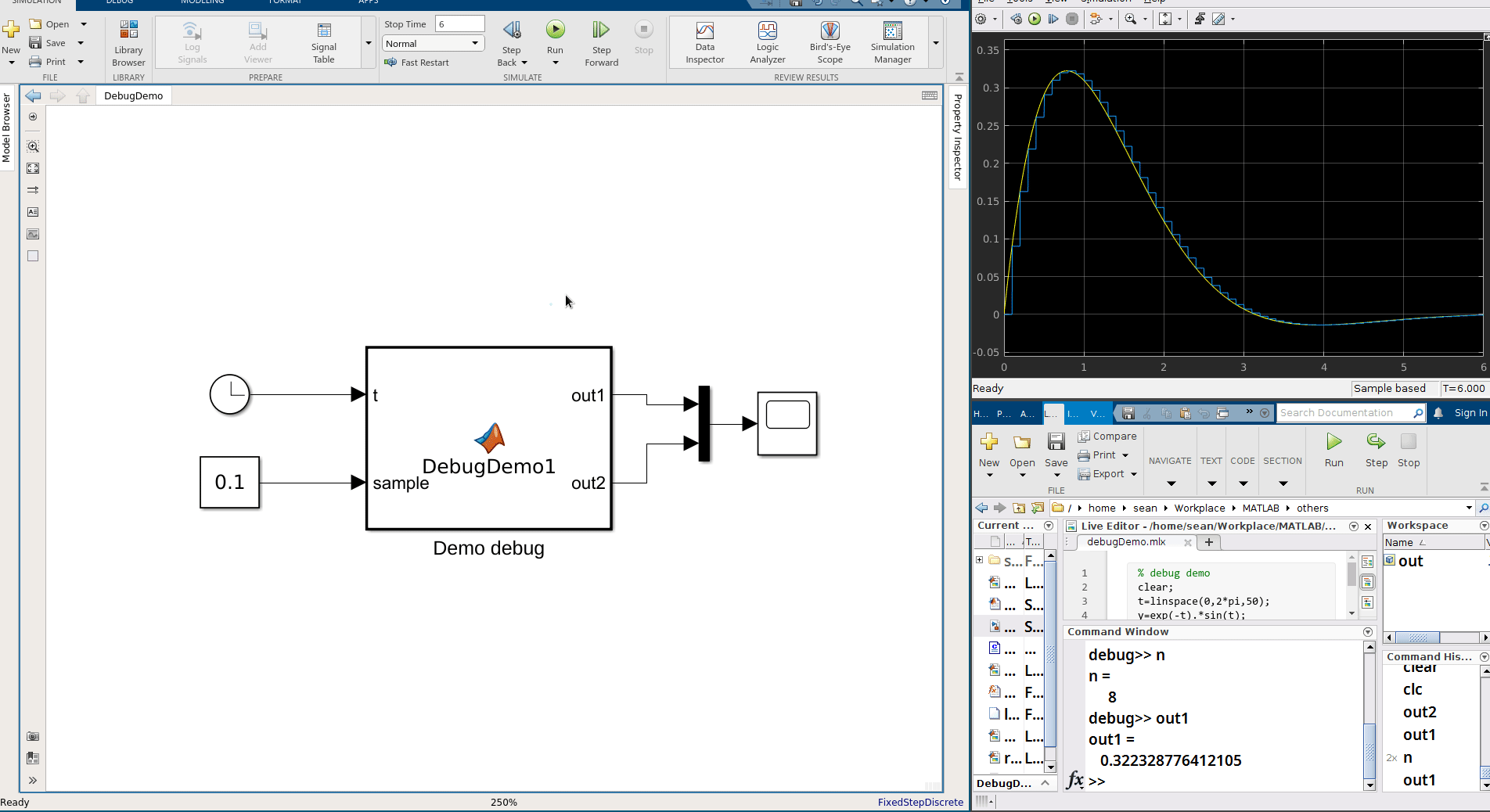Open MATLAB's Compare tool

1106,436
